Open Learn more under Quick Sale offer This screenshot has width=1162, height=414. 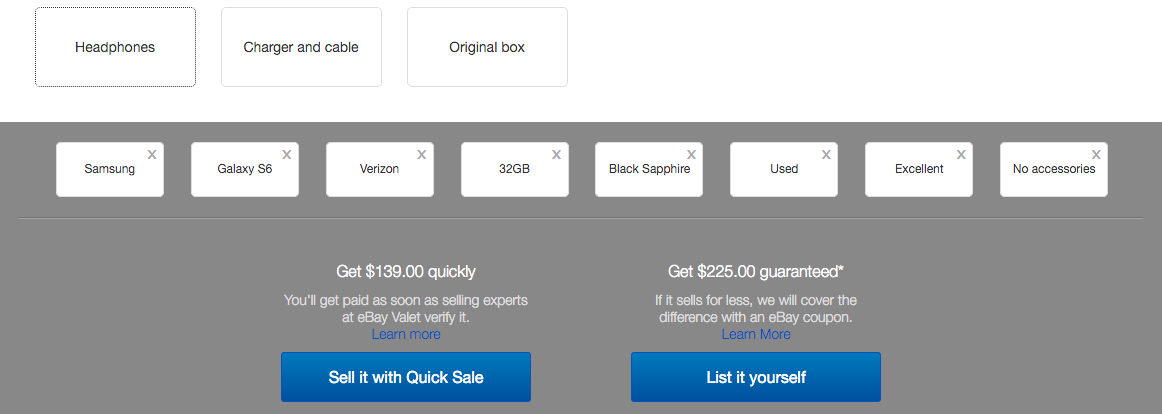(406, 334)
